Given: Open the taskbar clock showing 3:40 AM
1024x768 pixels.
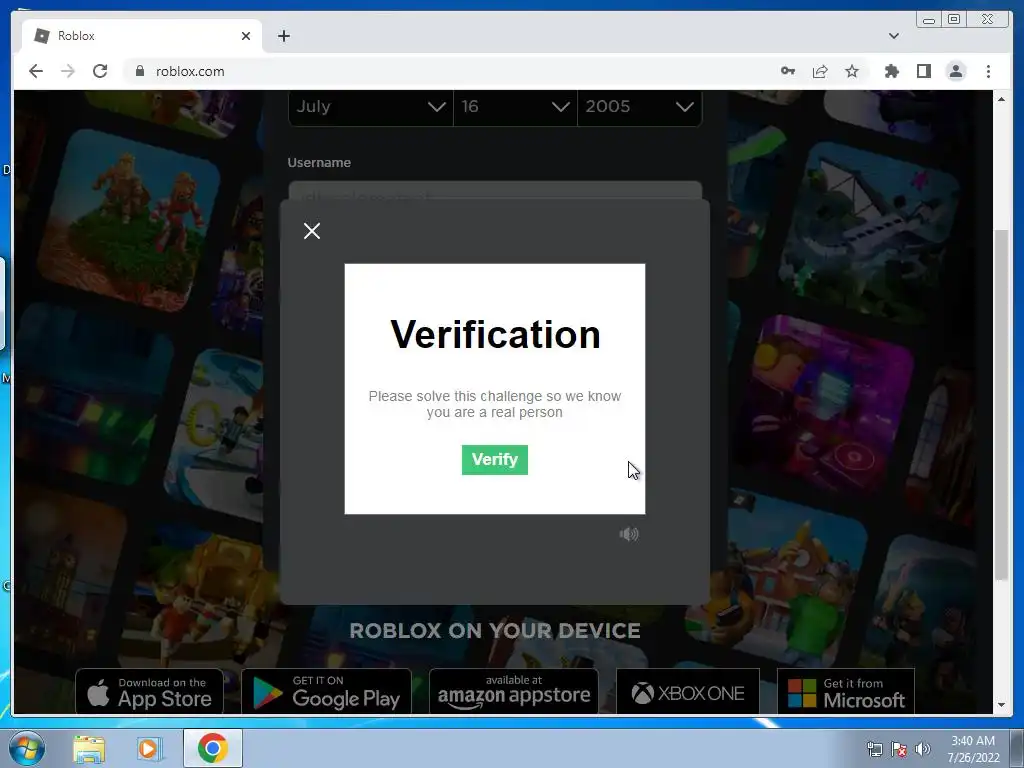Looking at the screenshot, I should pyautogui.click(x=973, y=749).
